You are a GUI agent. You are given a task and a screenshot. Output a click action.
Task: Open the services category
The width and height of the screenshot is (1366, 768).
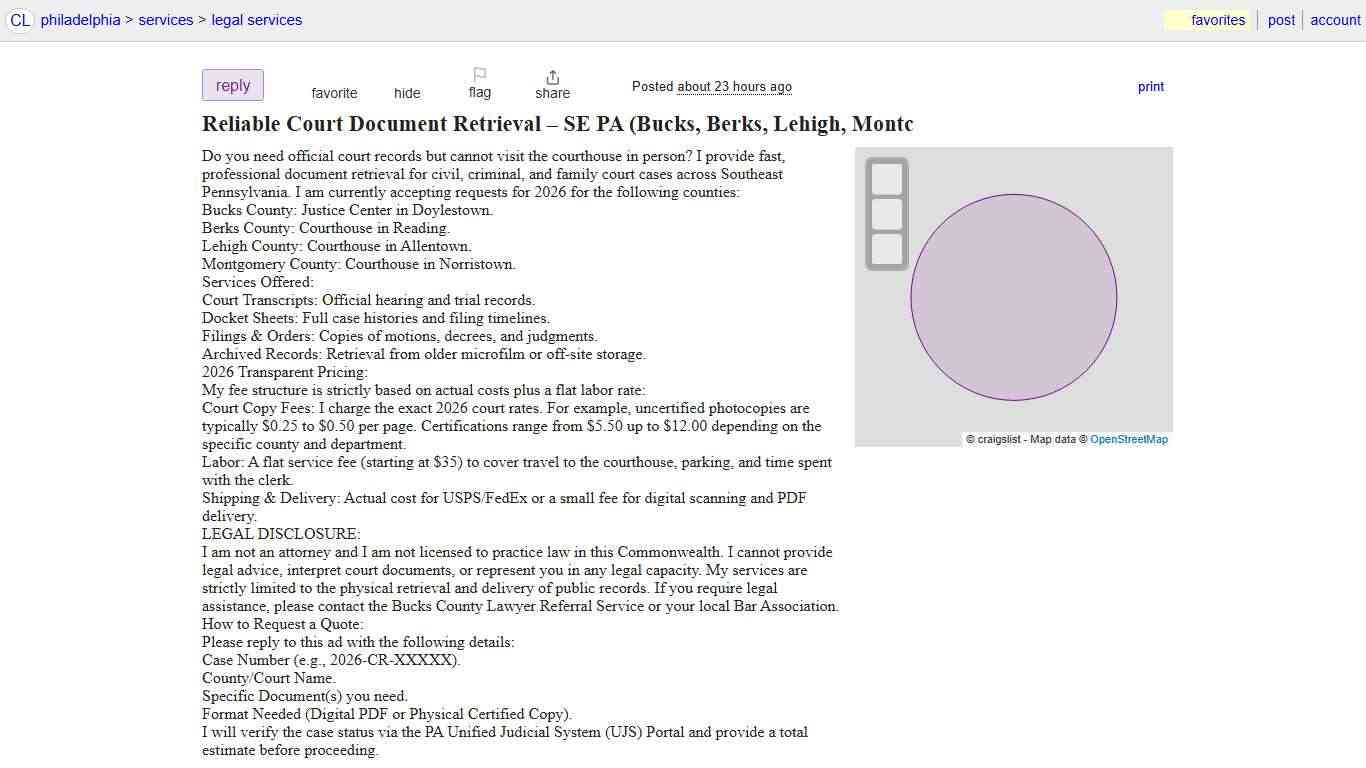click(165, 19)
